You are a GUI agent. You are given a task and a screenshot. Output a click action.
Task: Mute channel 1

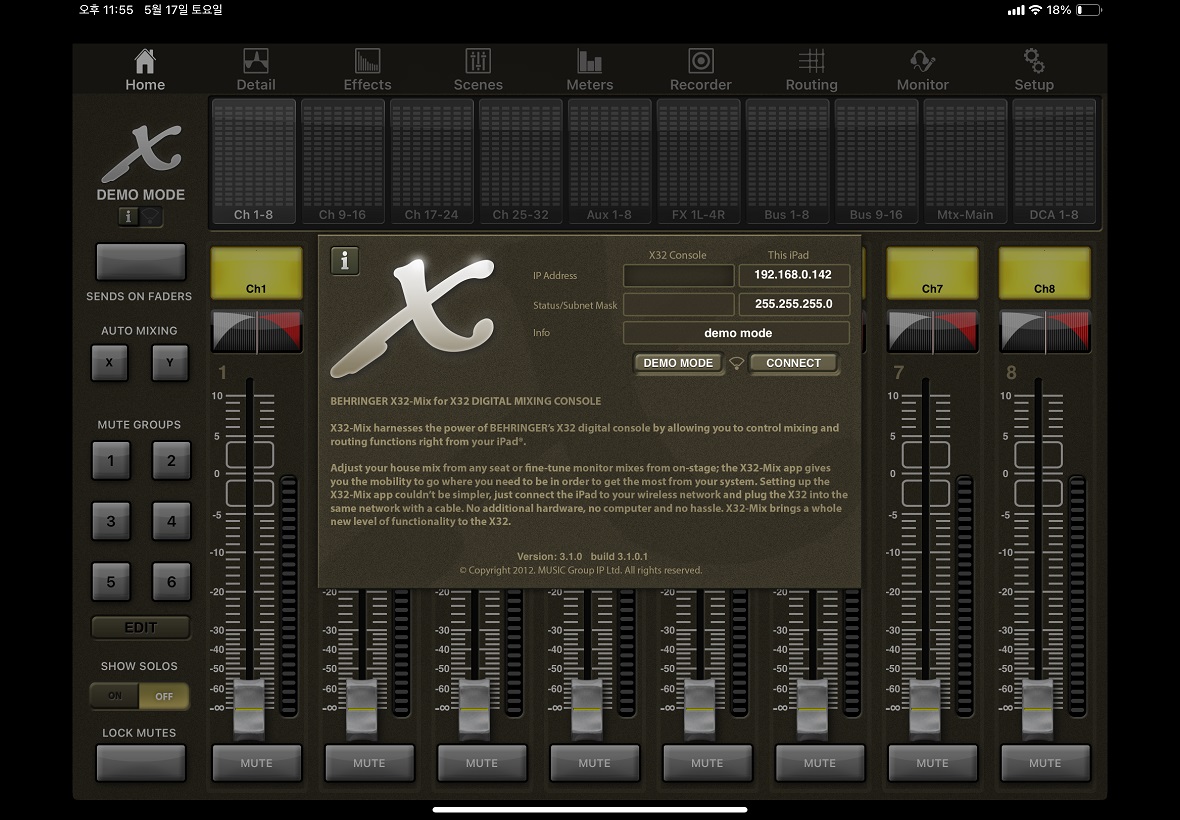(257, 763)
